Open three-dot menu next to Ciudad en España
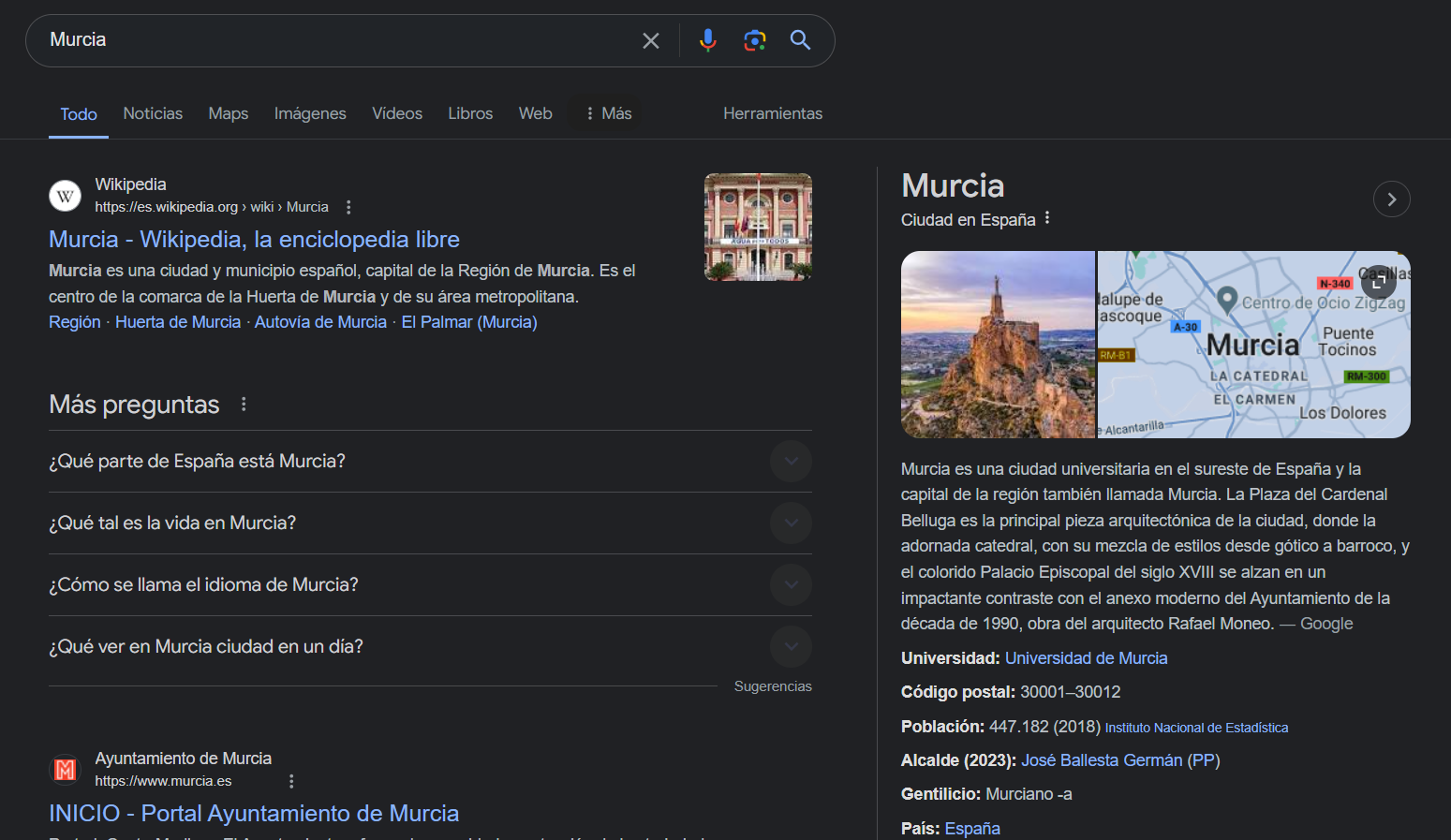This screenshot has width=1451, height=840. (x=1047, y=218)
